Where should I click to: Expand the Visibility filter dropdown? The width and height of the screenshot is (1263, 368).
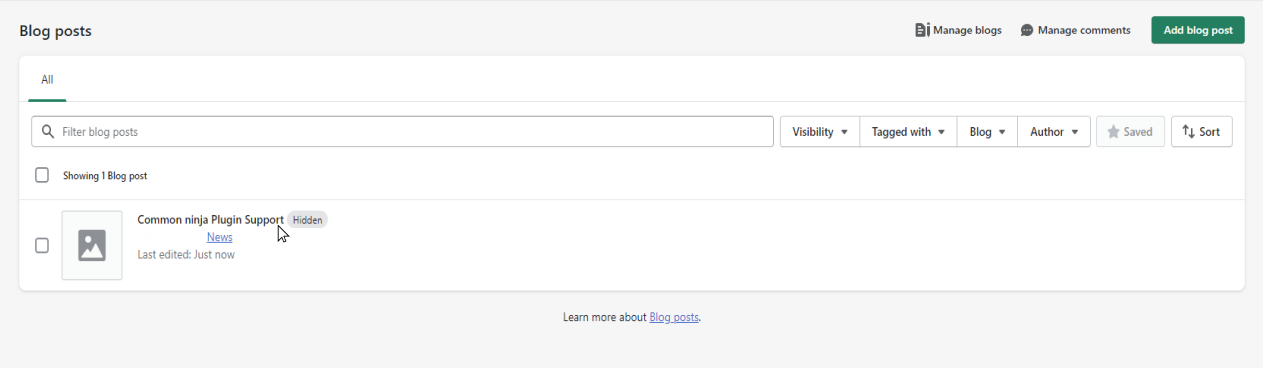coord(820,132)
